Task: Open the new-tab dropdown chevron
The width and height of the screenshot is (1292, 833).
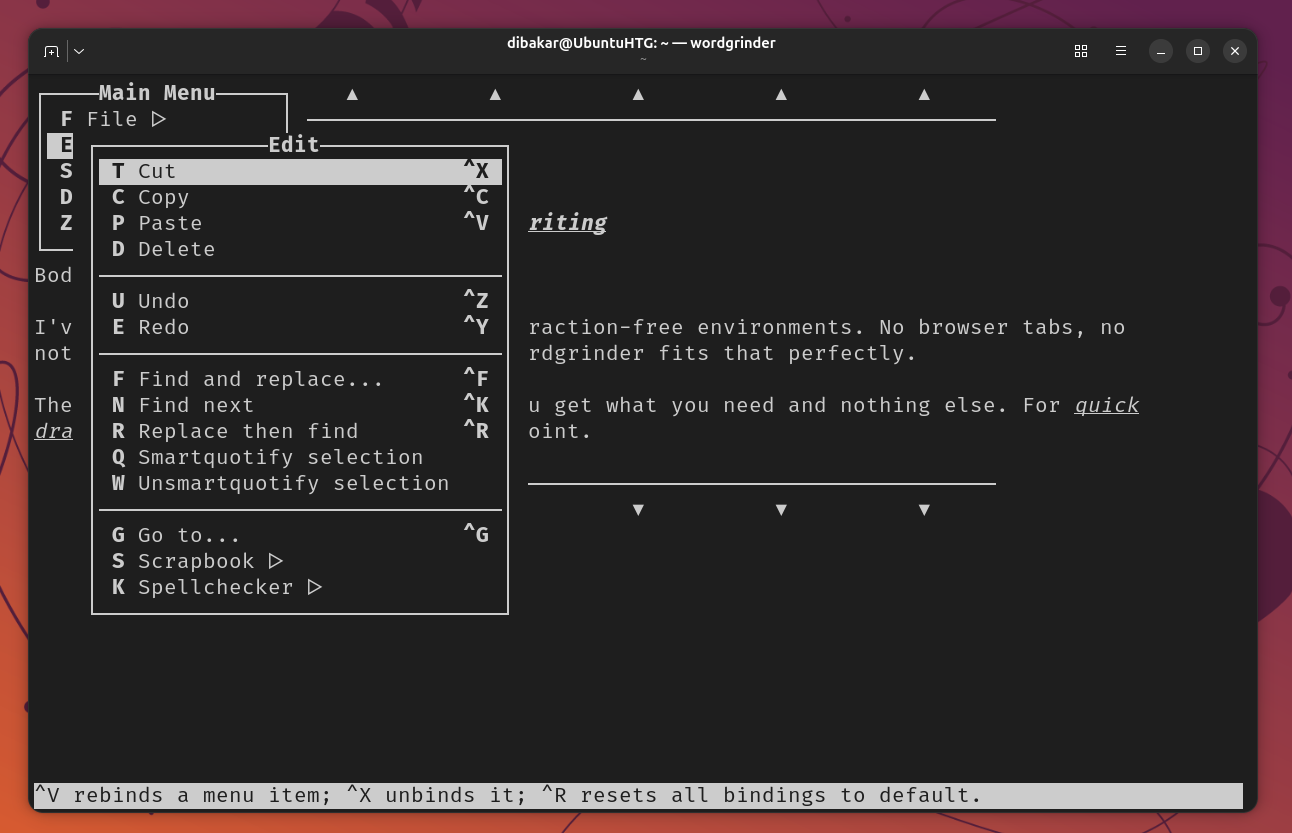Action: tap(79, 51)
